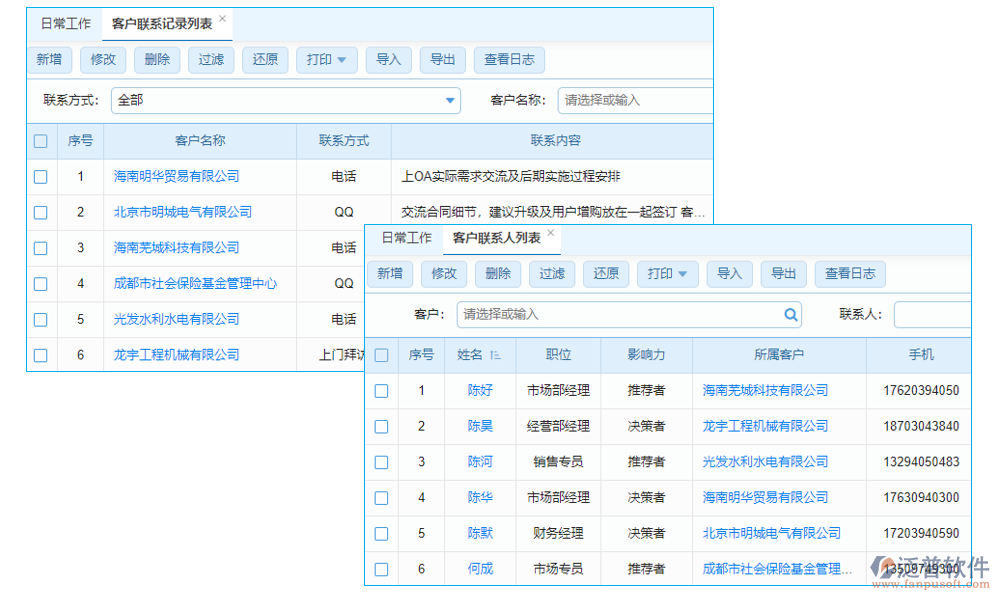This screenshot has width=1000, height=600.
Task: Open 查看日志 in the contact record window
Action: click(509, 59)
